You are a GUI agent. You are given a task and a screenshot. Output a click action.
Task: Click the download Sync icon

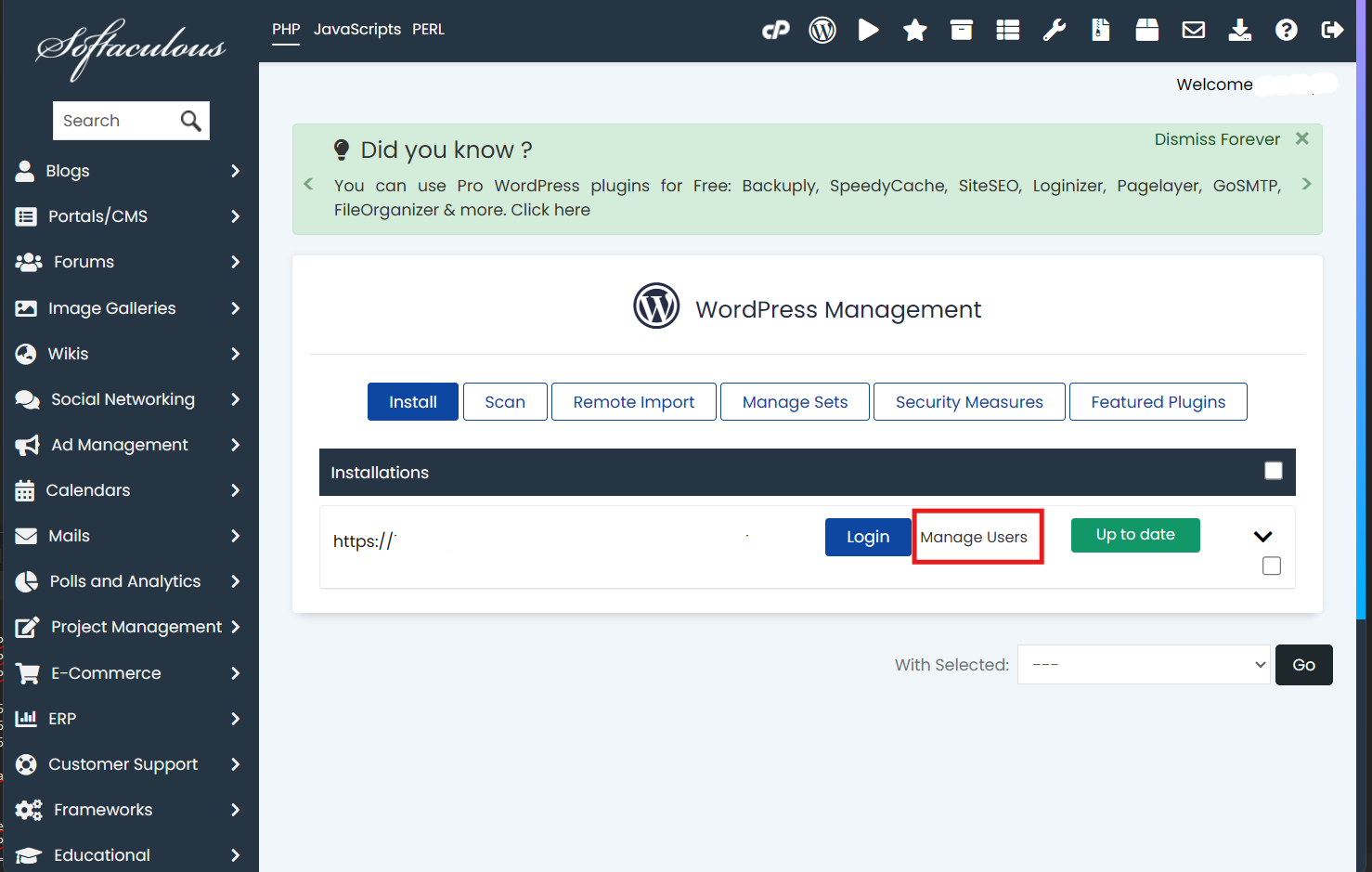[1240, 31]
